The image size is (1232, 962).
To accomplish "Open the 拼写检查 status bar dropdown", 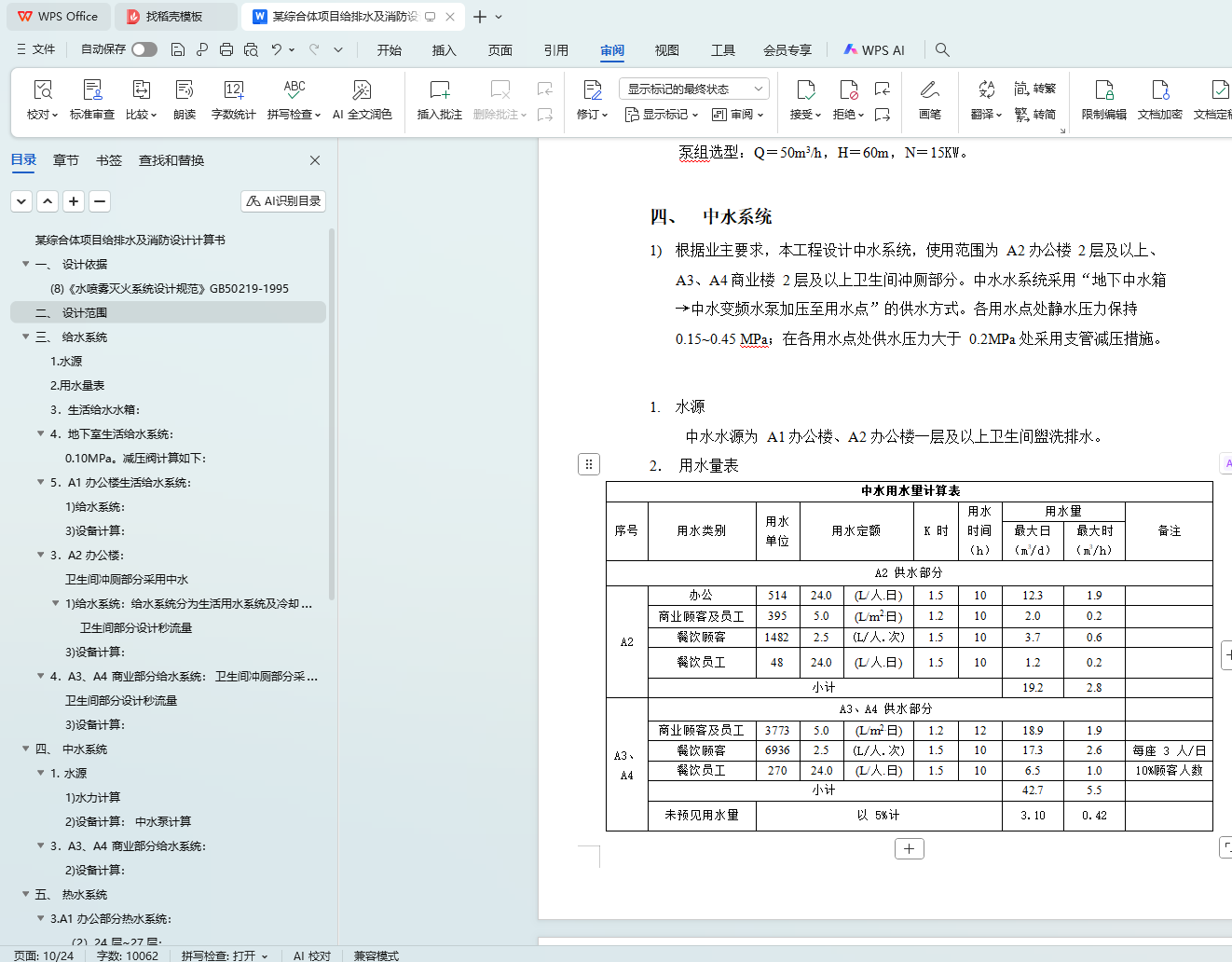I will click(225, 955).
